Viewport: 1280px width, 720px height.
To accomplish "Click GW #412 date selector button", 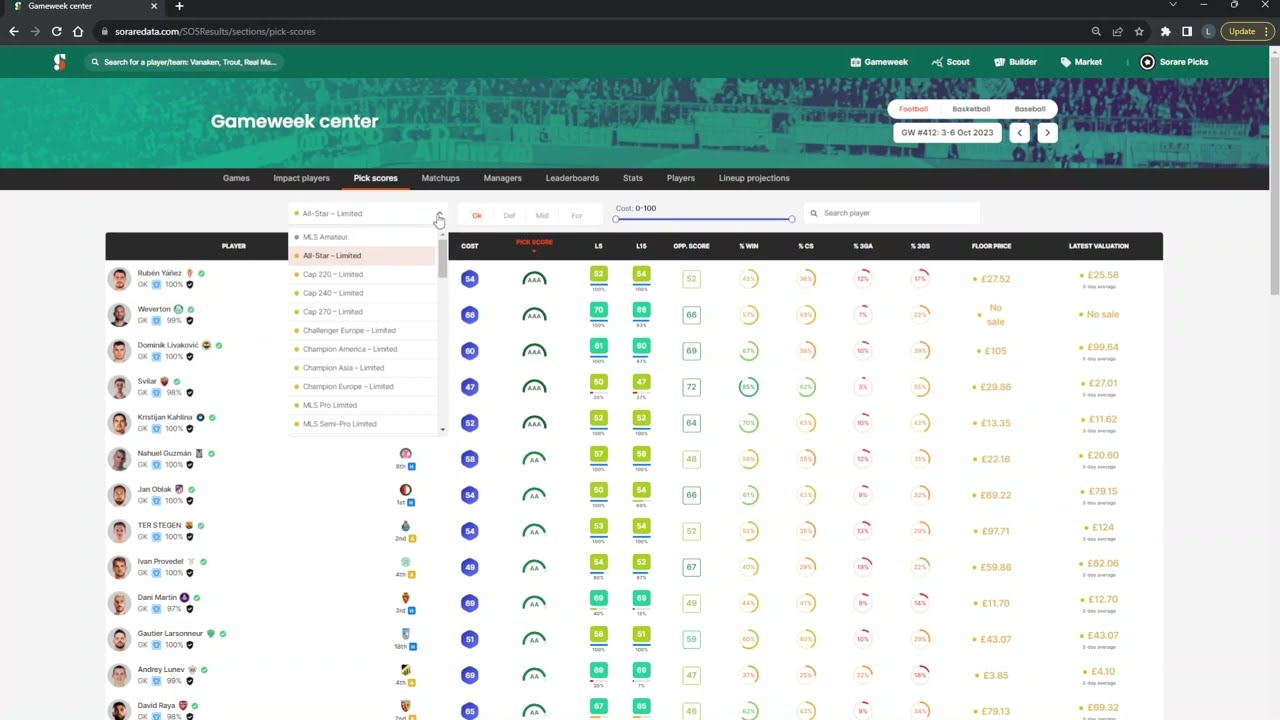I will [947, 132].
